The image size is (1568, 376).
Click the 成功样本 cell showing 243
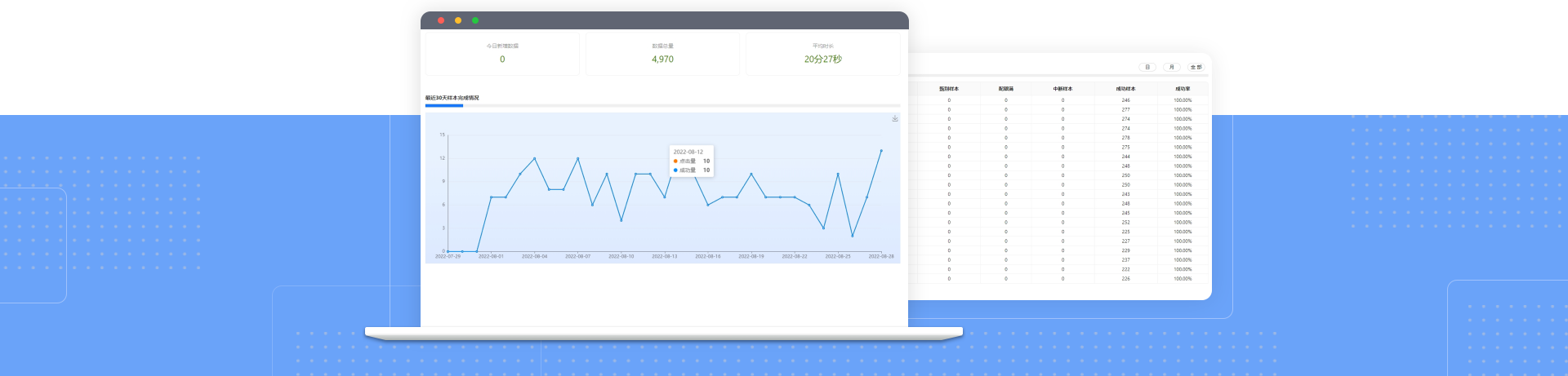(x=1125, y=194)
